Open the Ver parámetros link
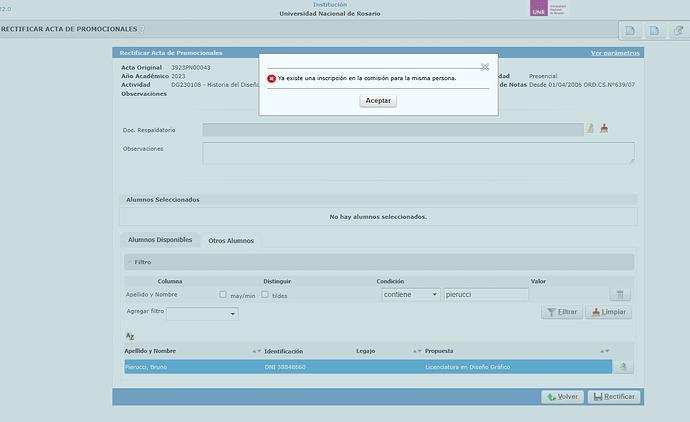 [x=615, y=53]
